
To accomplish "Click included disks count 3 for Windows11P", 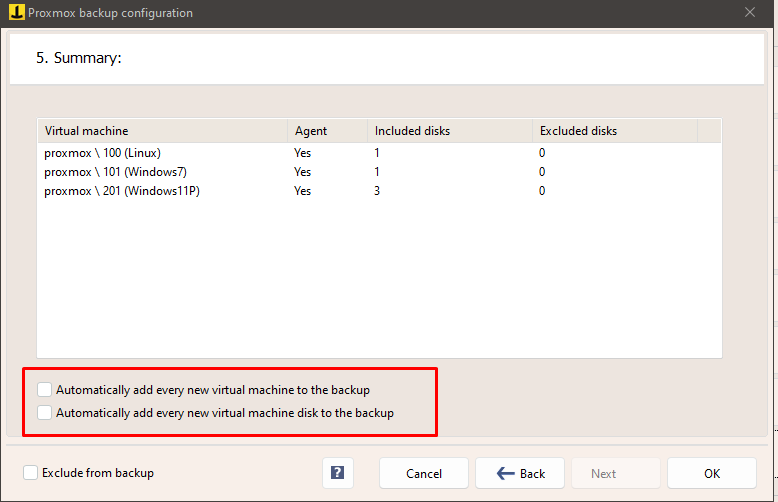I will [x=379, y=191].
